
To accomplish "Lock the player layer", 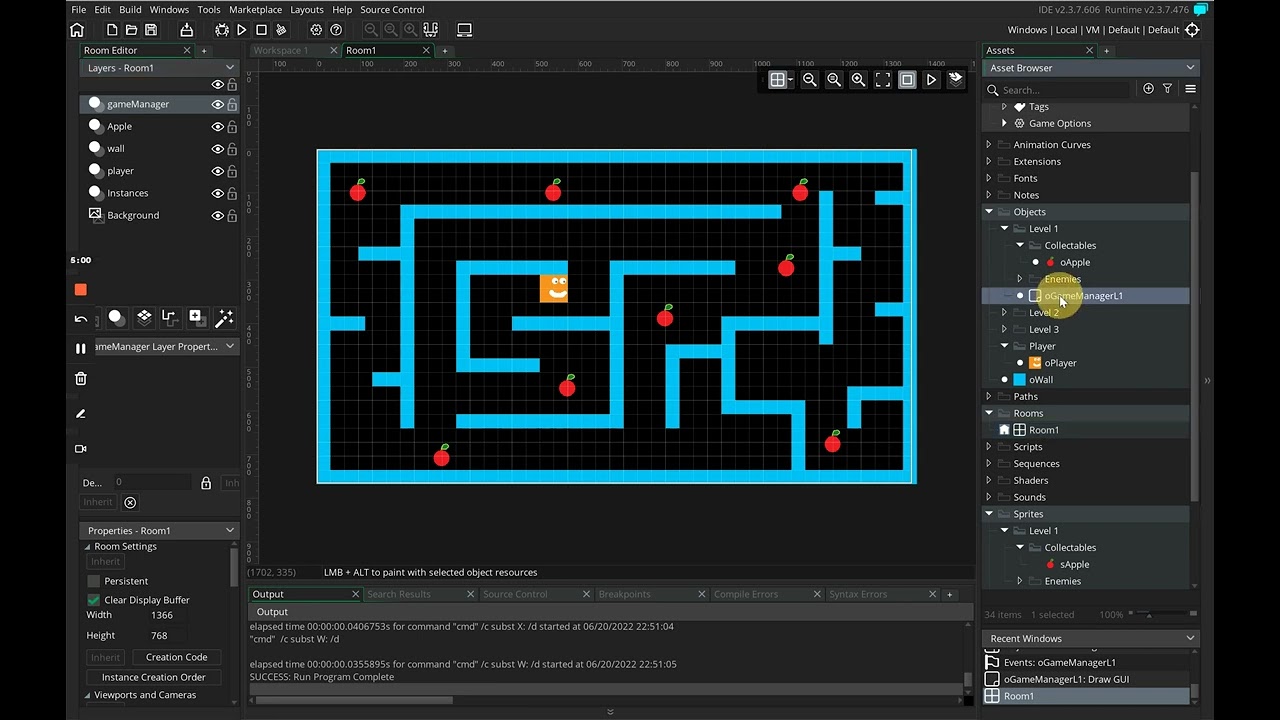I will (232, 171).
